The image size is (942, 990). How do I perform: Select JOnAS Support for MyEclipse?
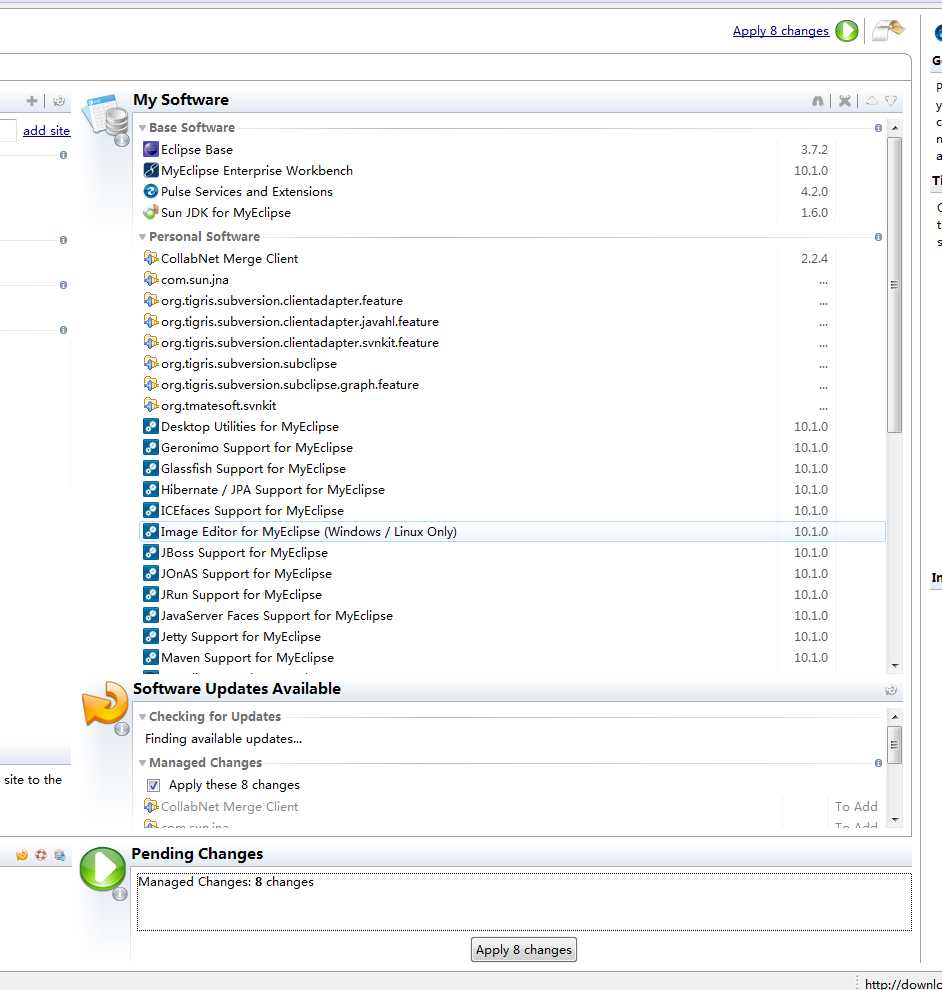[246, 573]
